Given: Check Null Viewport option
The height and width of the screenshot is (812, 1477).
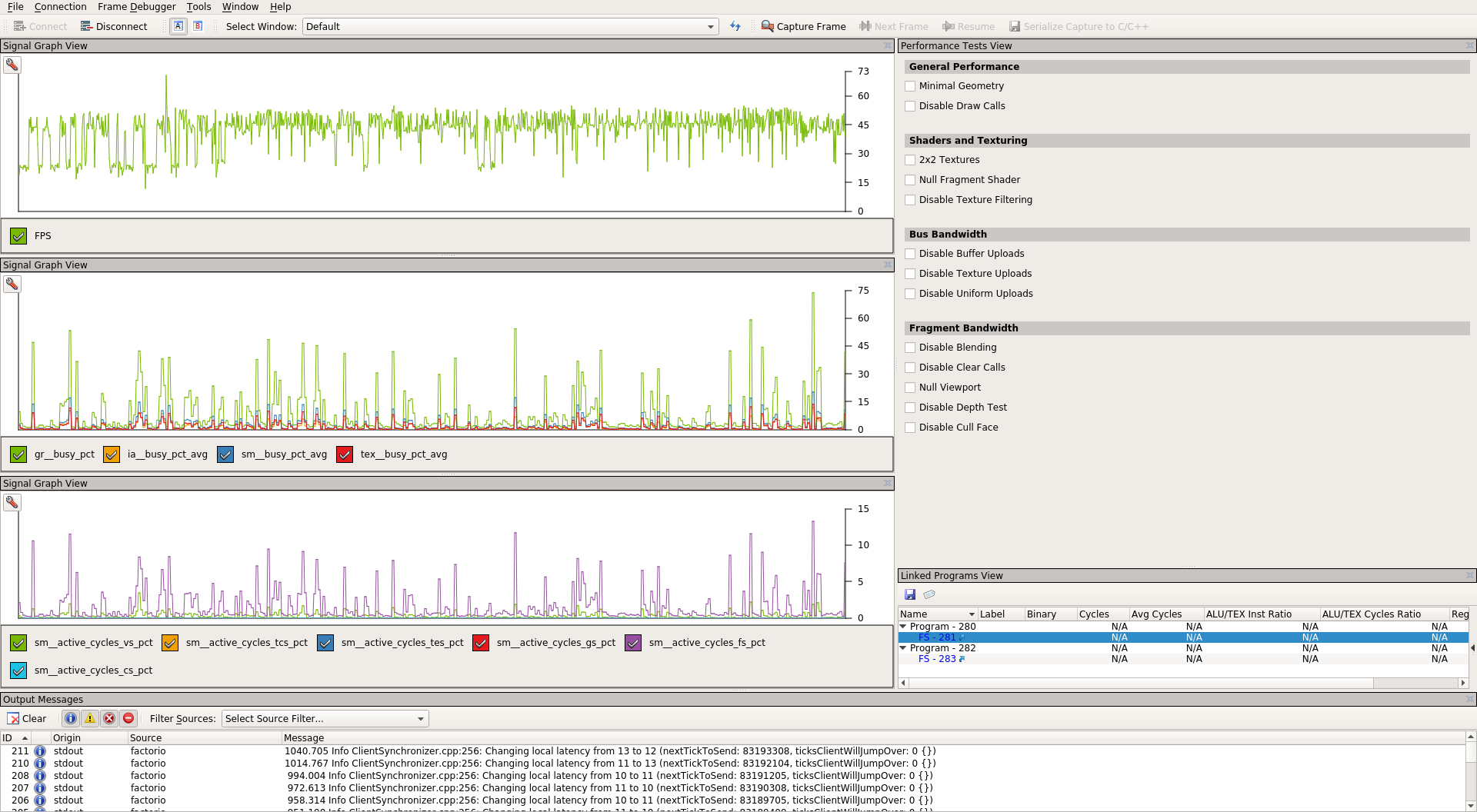Looking at the screenshot, I should tap(910, 388).
